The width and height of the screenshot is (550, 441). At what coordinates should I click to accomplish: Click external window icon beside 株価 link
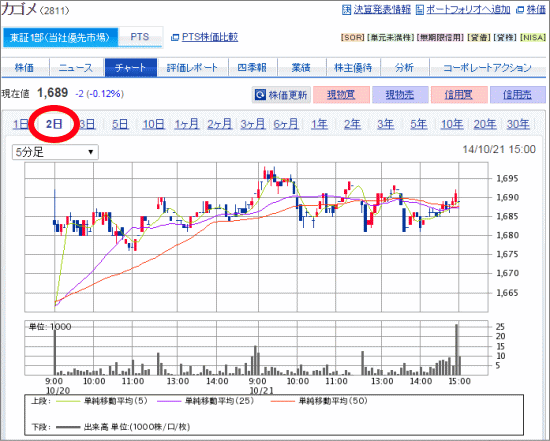click(x=520, y=10)
